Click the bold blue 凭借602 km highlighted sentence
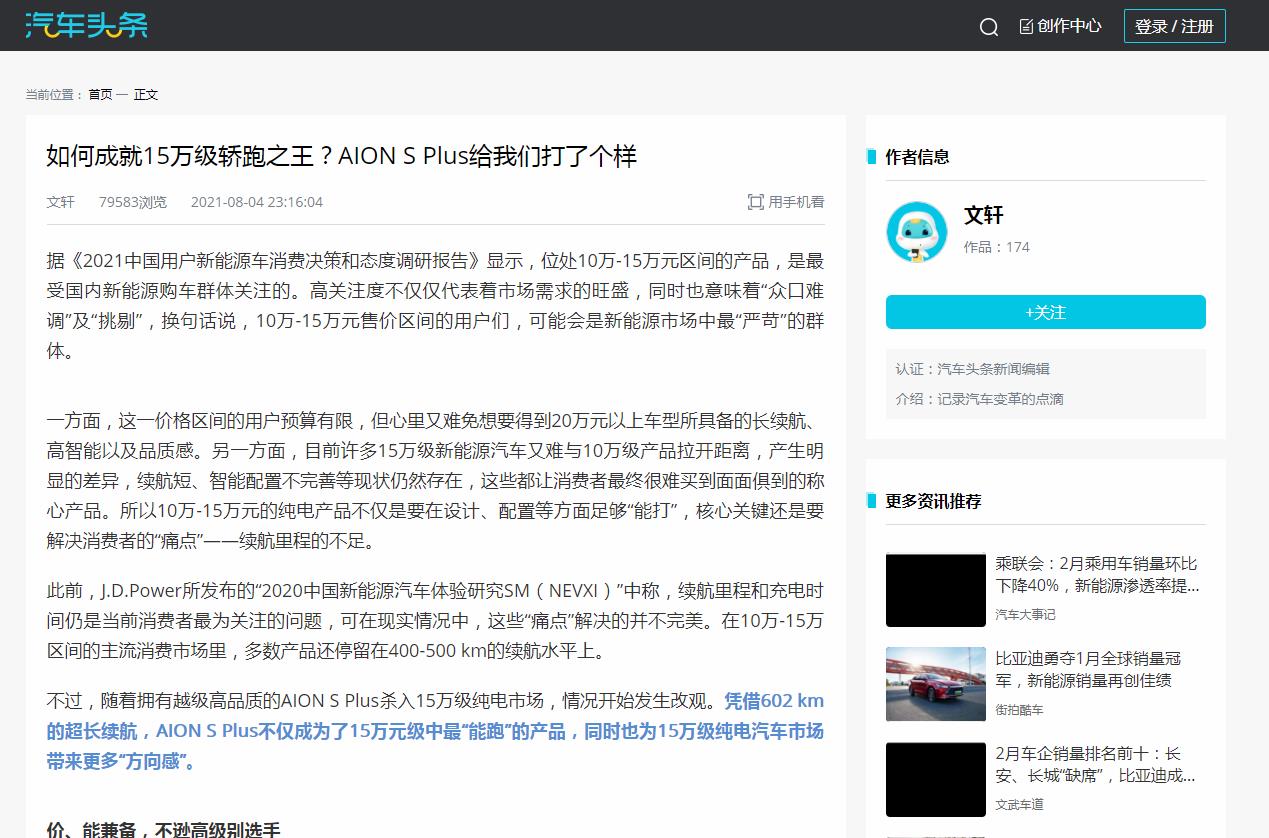The width and height of the screenshot is (1269, 838). point(435,731)
